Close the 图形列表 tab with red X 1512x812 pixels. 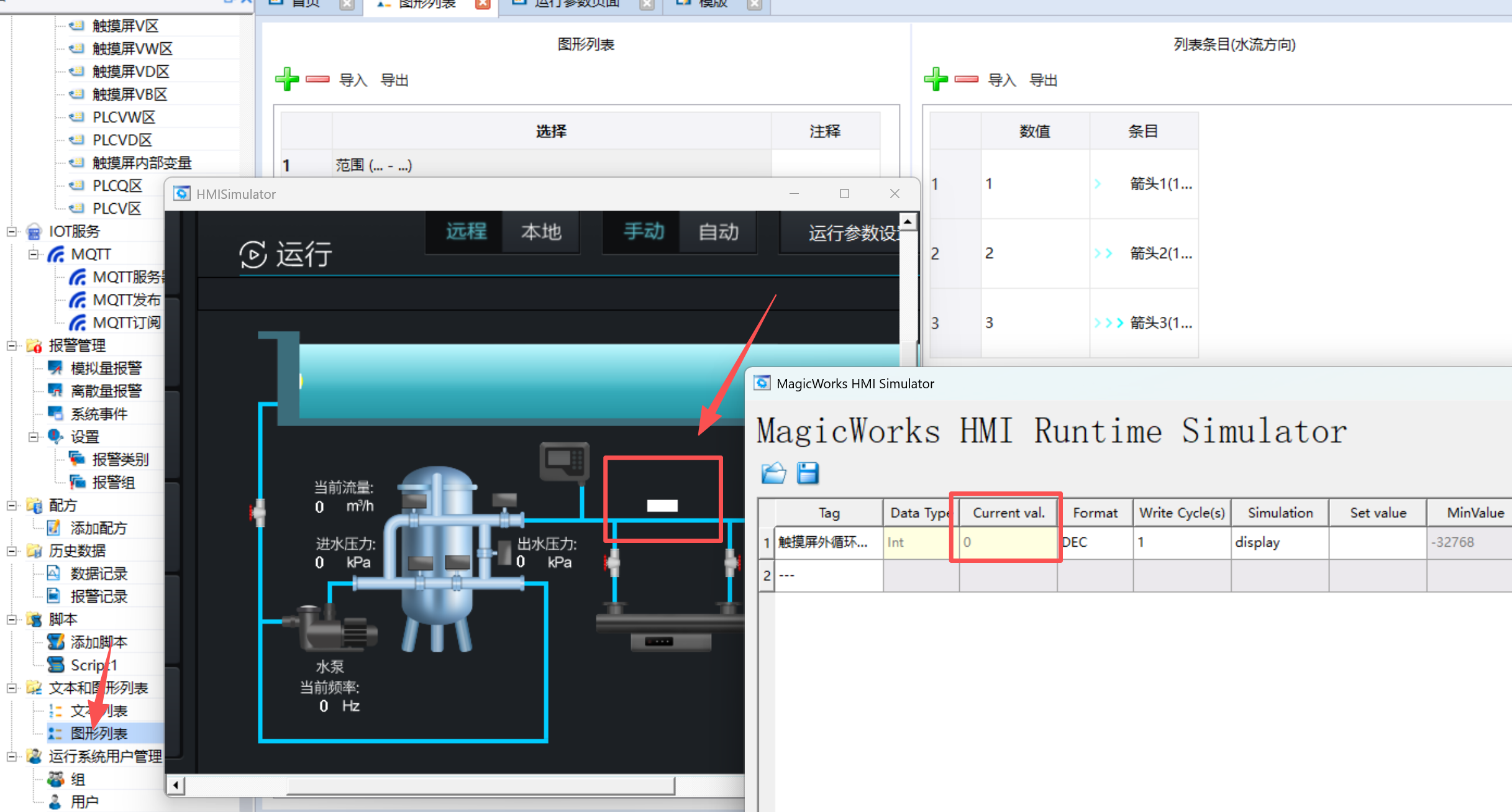(x=483, y=4)
